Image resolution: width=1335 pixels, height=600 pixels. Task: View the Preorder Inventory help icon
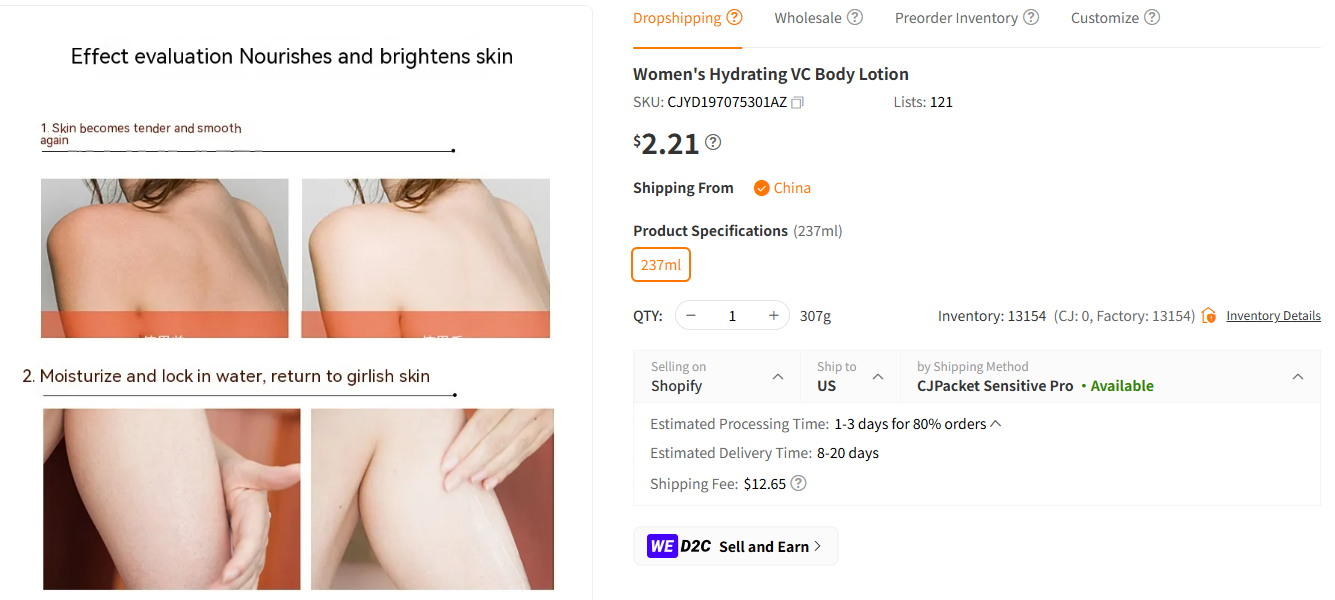coord(1031,17)
